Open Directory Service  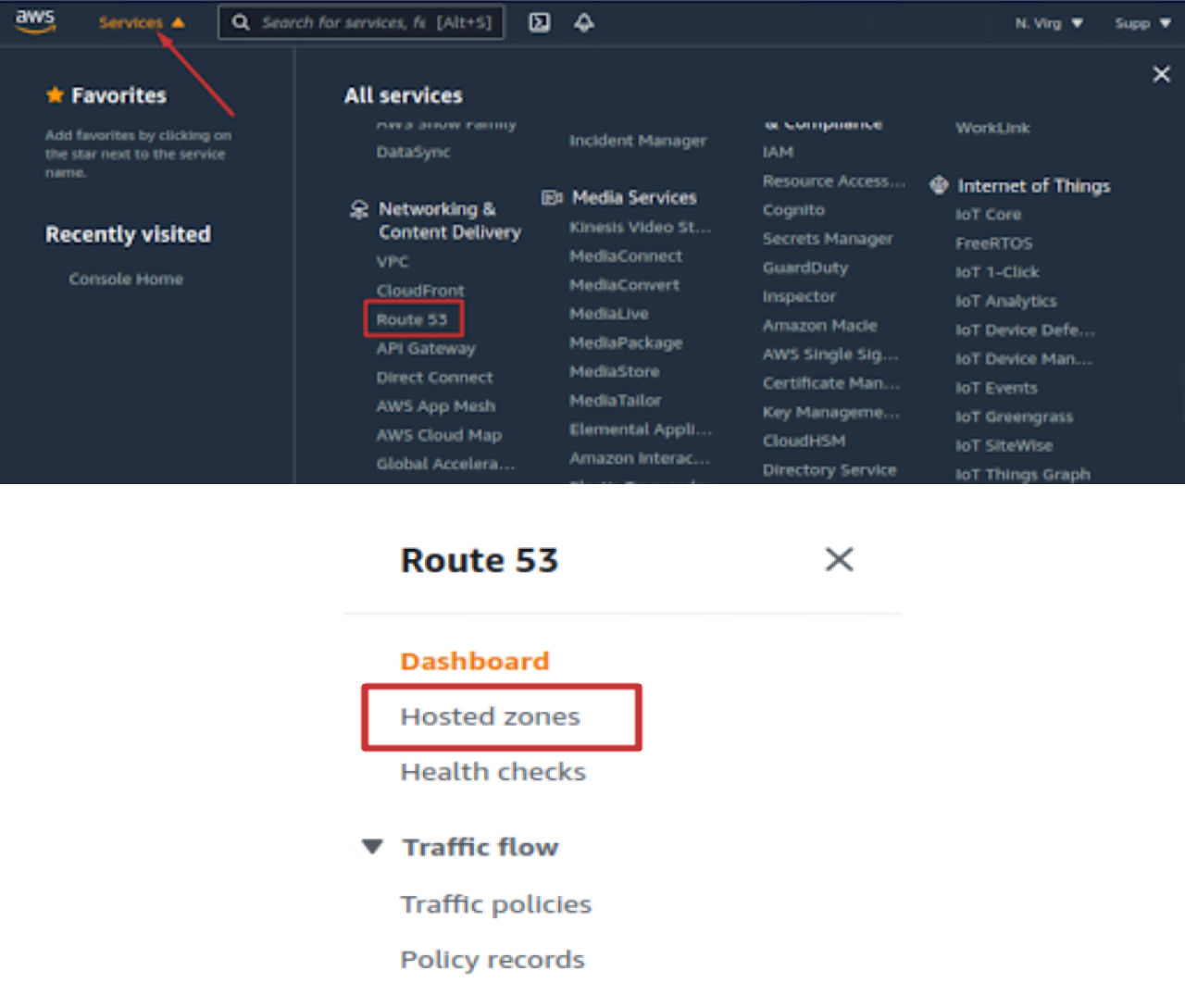829,470
